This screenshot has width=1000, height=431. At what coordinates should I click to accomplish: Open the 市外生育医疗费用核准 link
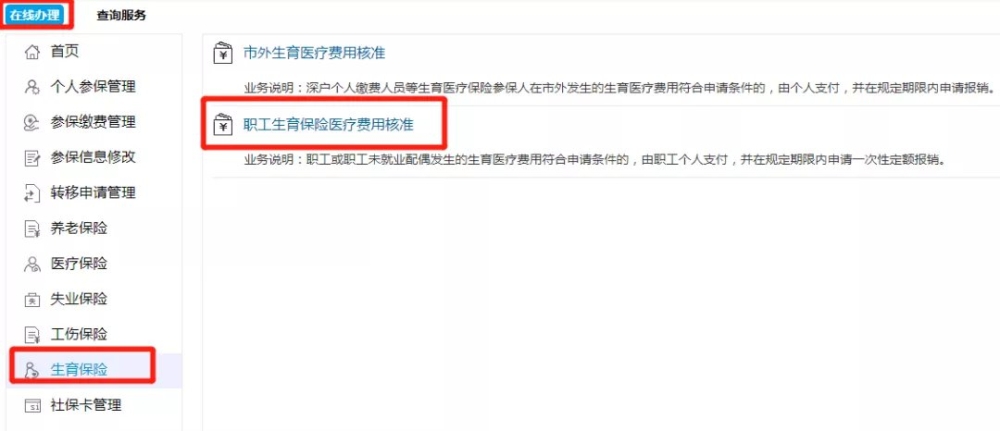[314, 53]
